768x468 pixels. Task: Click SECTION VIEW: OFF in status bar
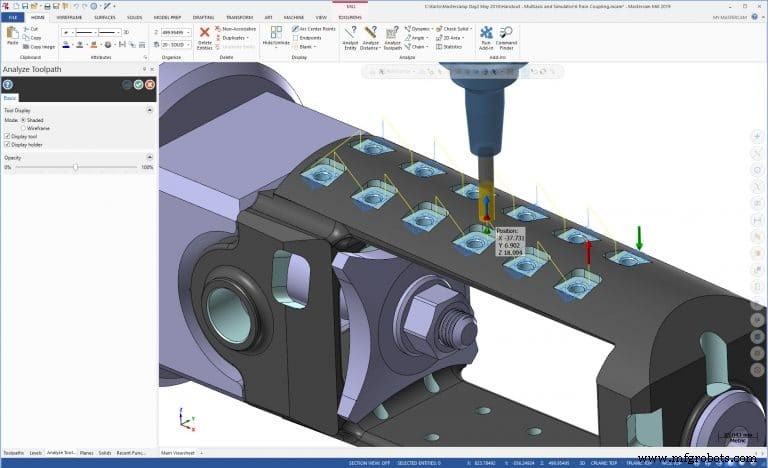point(369,463)
